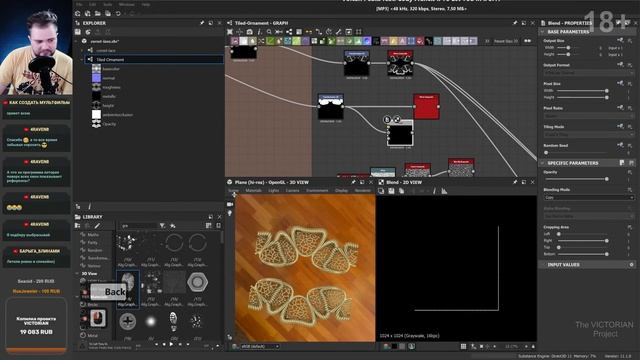Pin the Graph panel
This screenshot has width=640, height=360.
tap(515, 23)
